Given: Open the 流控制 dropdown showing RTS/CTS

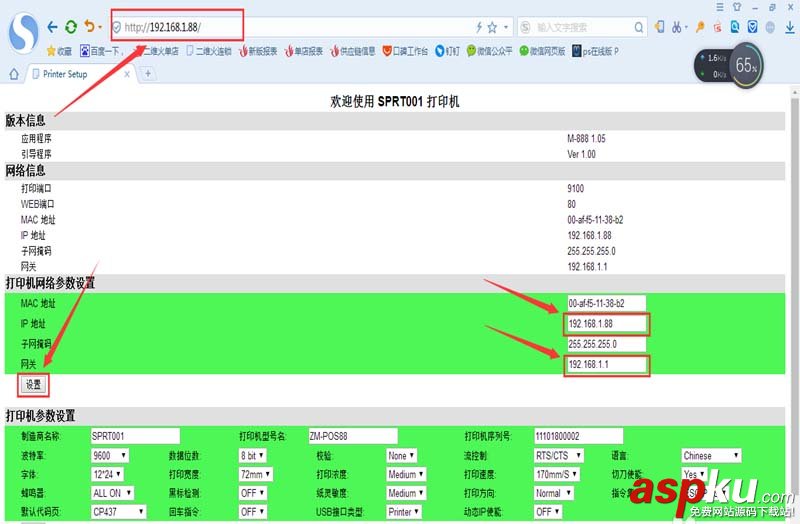Looking at the screenshot, I should pos(559,455).
